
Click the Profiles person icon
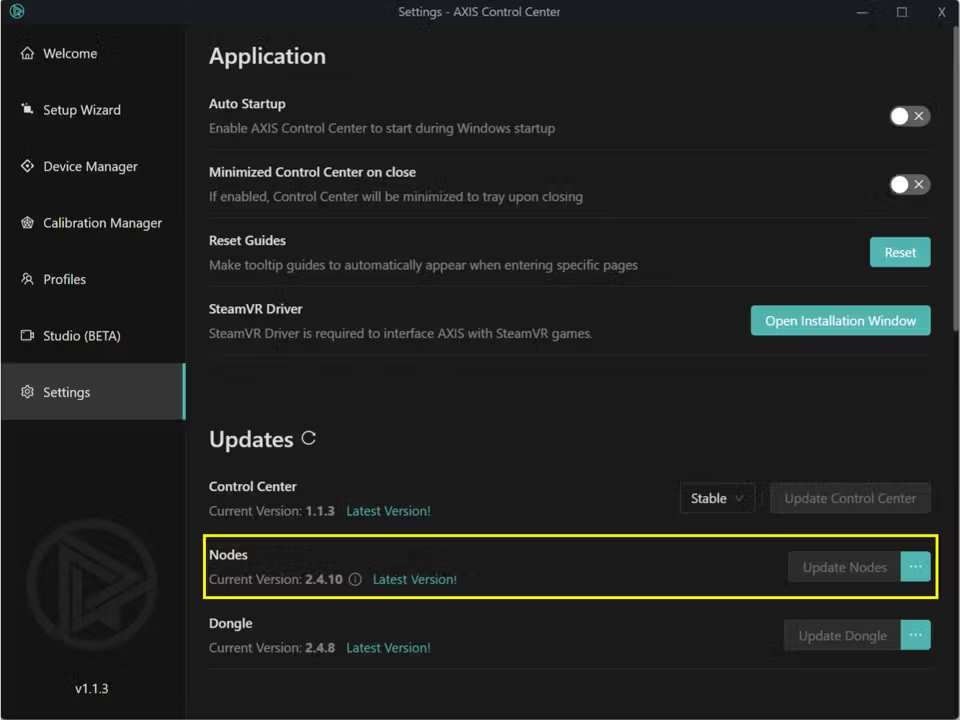coord(27,280)
